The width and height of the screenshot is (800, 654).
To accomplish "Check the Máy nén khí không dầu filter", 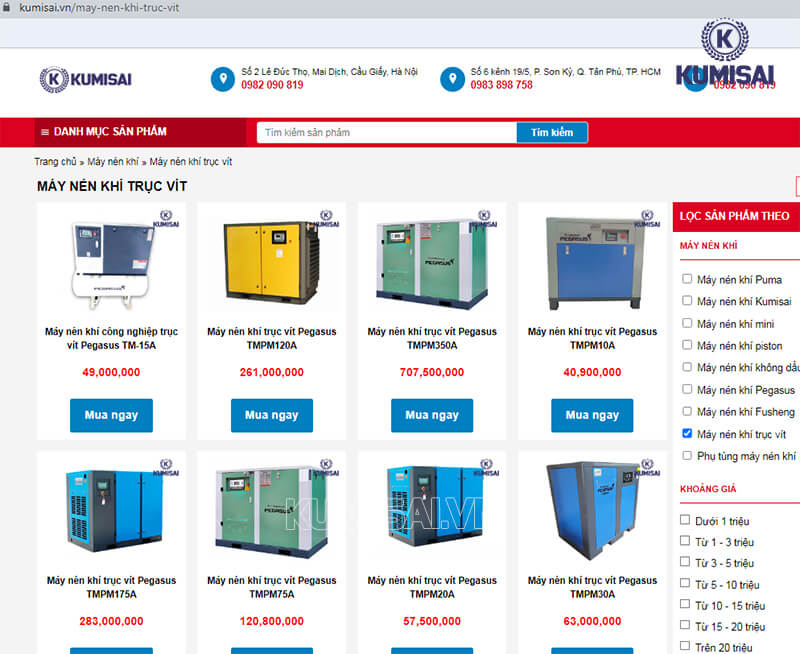I will (687, 367).
